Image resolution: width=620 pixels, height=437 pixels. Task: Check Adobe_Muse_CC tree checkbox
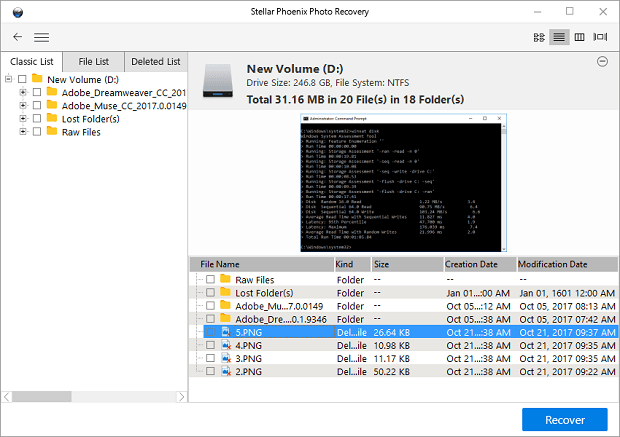[37, 105]
